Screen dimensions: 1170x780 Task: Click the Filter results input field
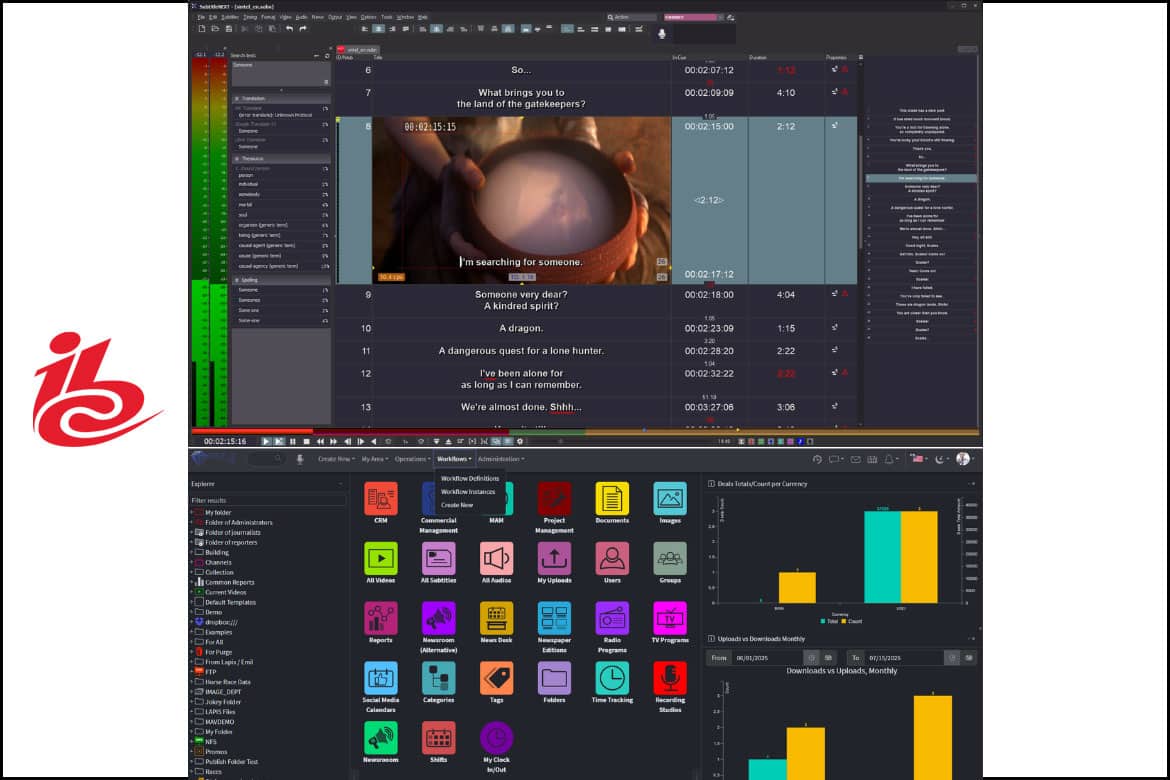click(268, 500)
